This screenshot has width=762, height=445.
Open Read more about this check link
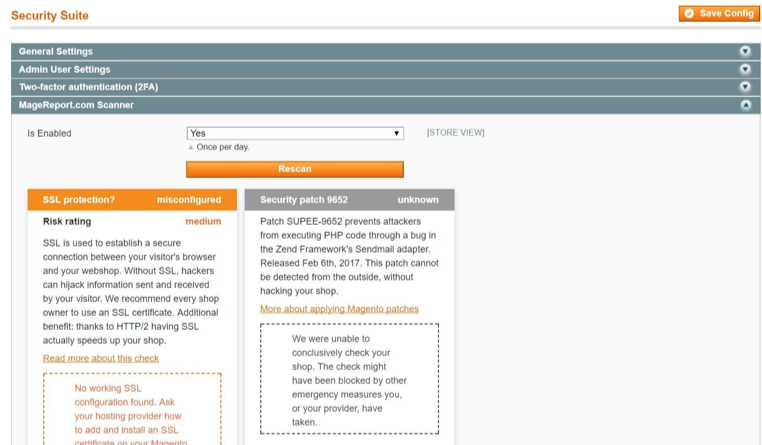(101, 359)
